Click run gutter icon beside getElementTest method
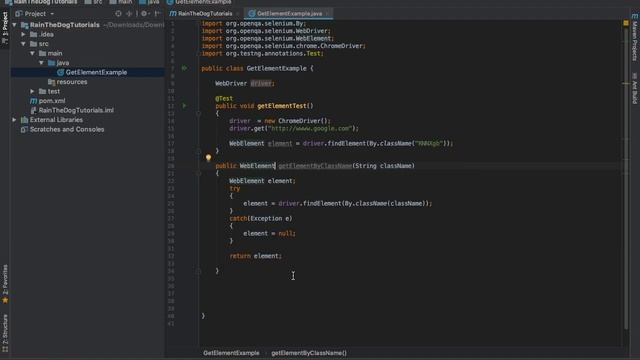Viewport: 640px width, 360px height. click(184, 106)
